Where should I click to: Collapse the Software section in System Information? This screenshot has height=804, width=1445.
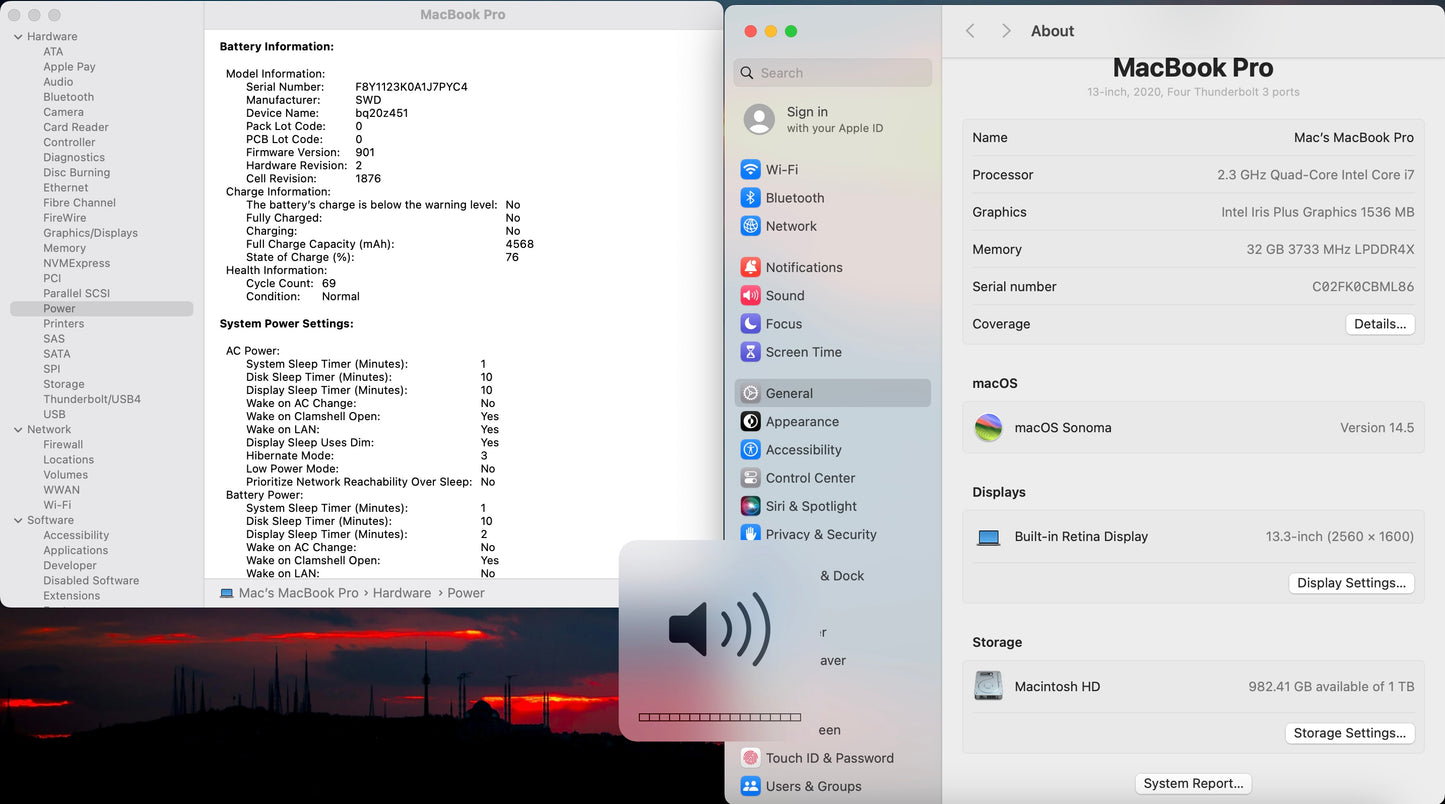(18, 520)
